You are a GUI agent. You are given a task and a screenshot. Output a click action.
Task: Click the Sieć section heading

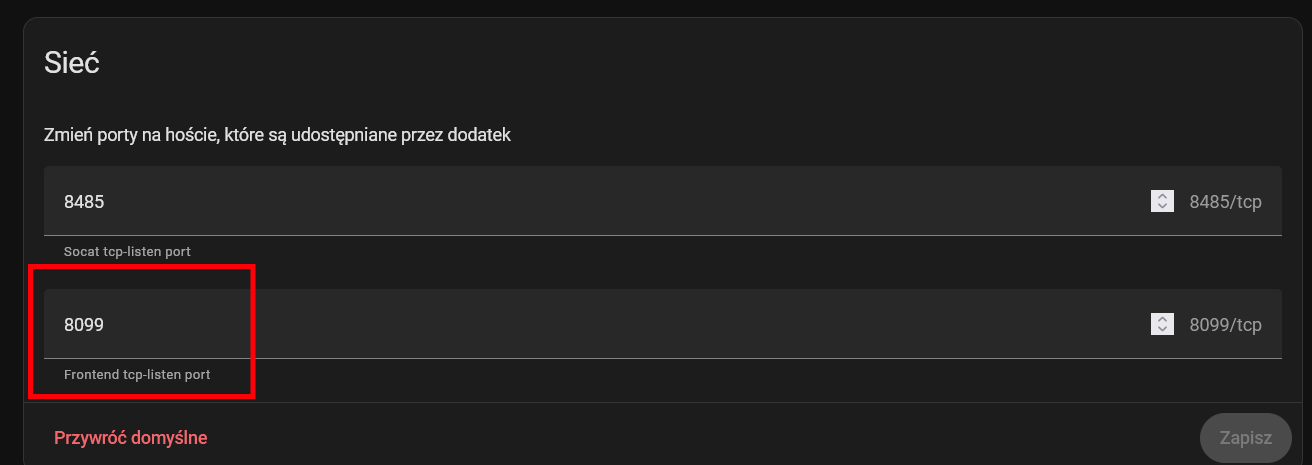(71, 63)
